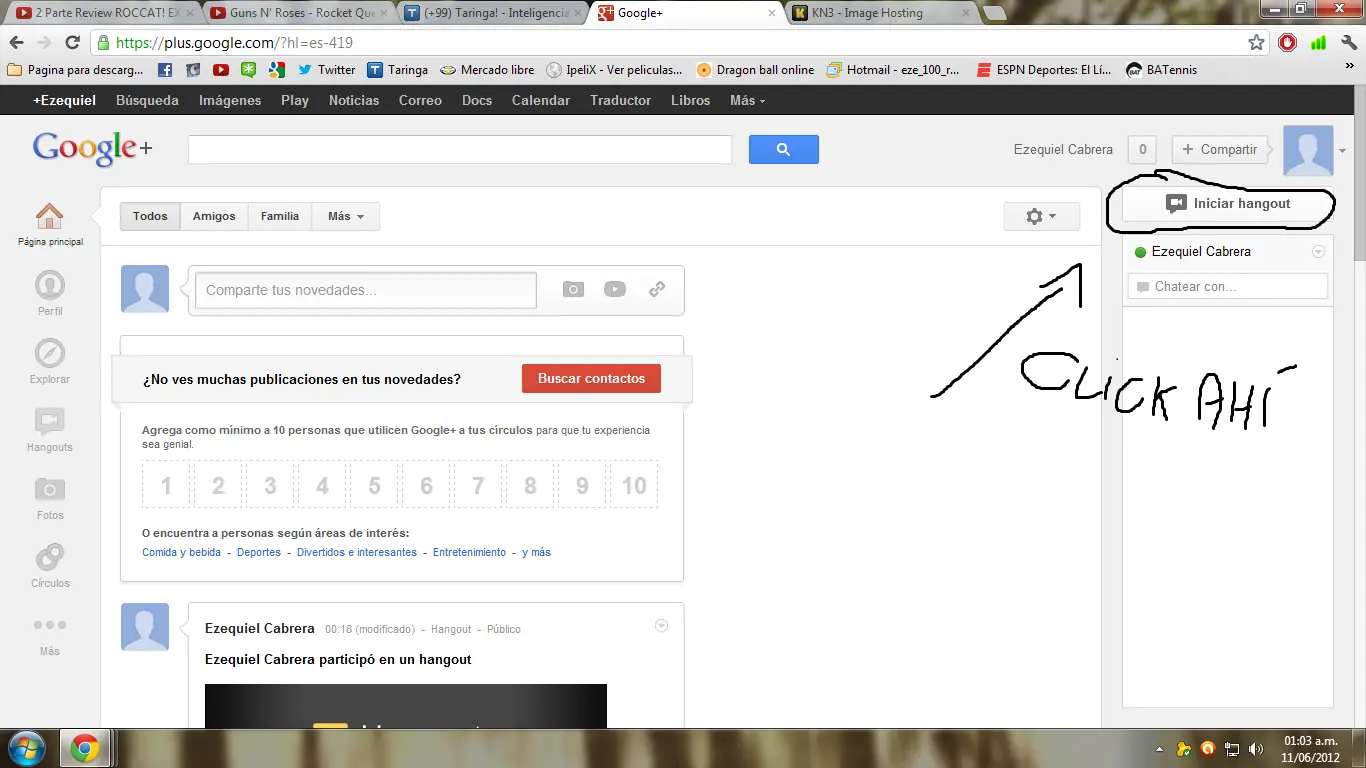Click the blue search magnifier button

tap(784, 149)
